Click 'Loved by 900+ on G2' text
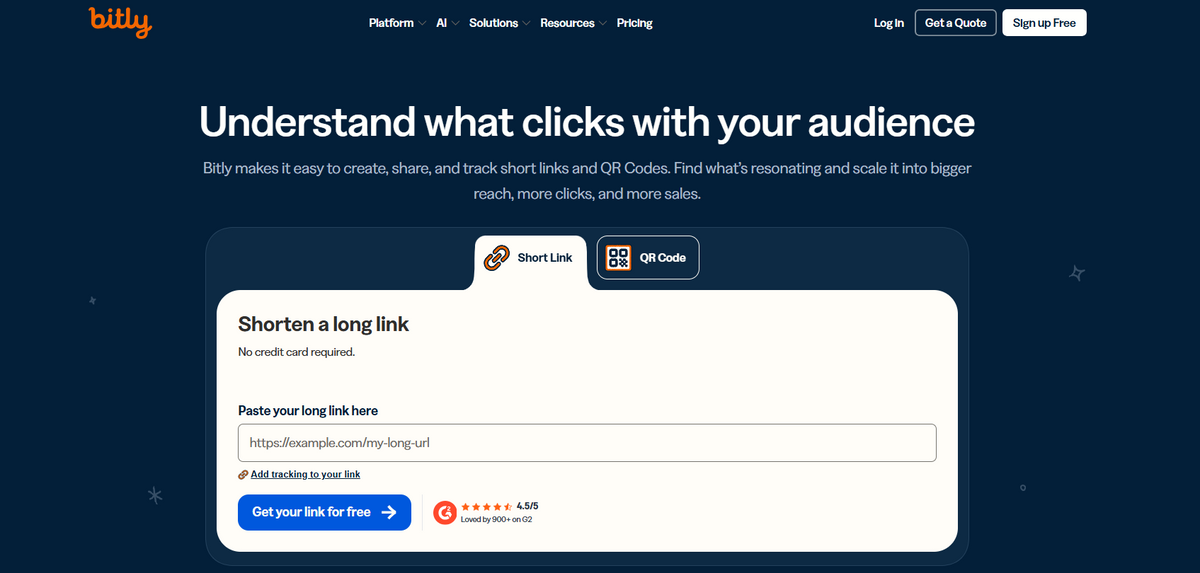The image size is (1200, 573). click(497, 520)
